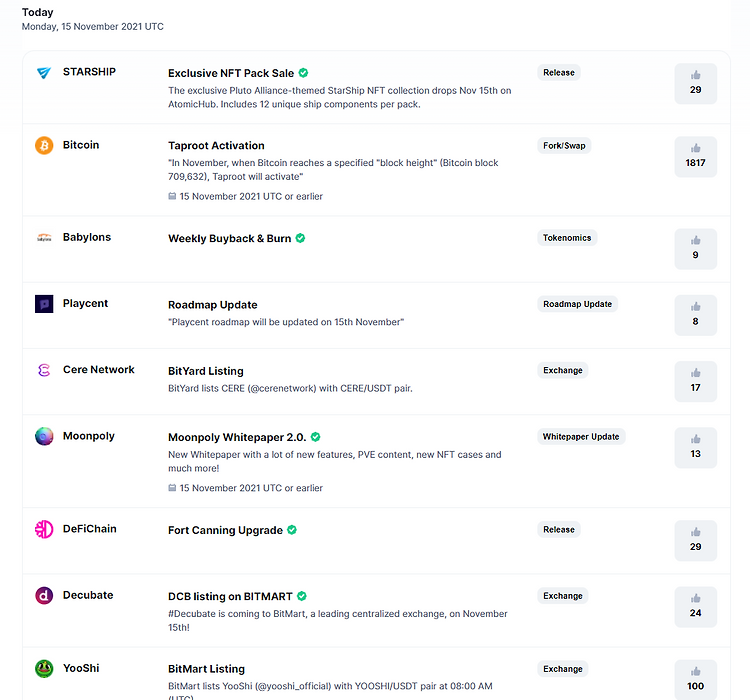Open the YooShi frog logo
This screenshot has width=750, height=700.
(44, 668)
